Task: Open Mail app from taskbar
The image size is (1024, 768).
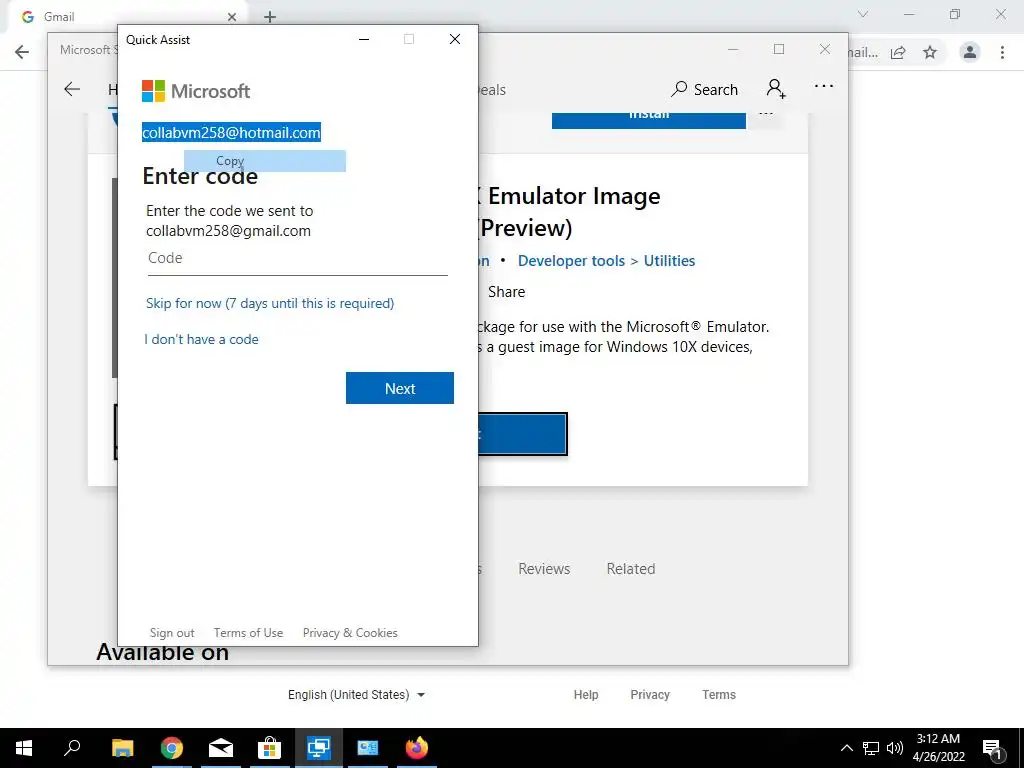Action: pyautogui.click(x=221, y=748)
